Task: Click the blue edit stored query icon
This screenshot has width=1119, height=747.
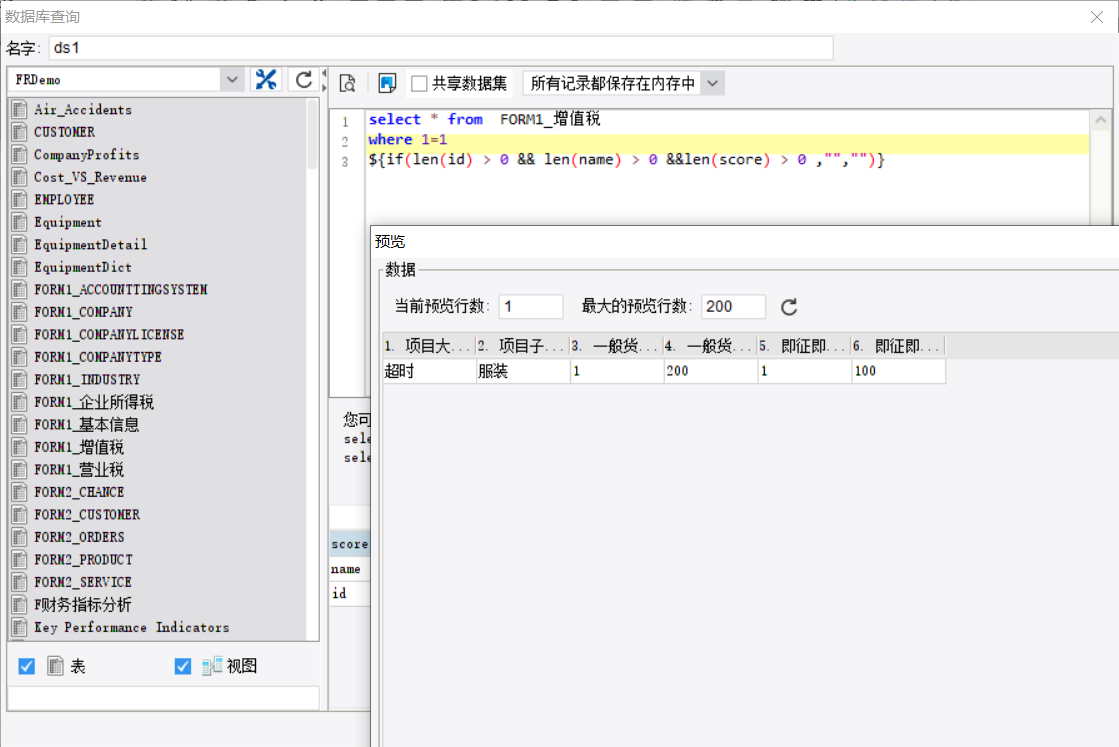Action: (388, 84)
